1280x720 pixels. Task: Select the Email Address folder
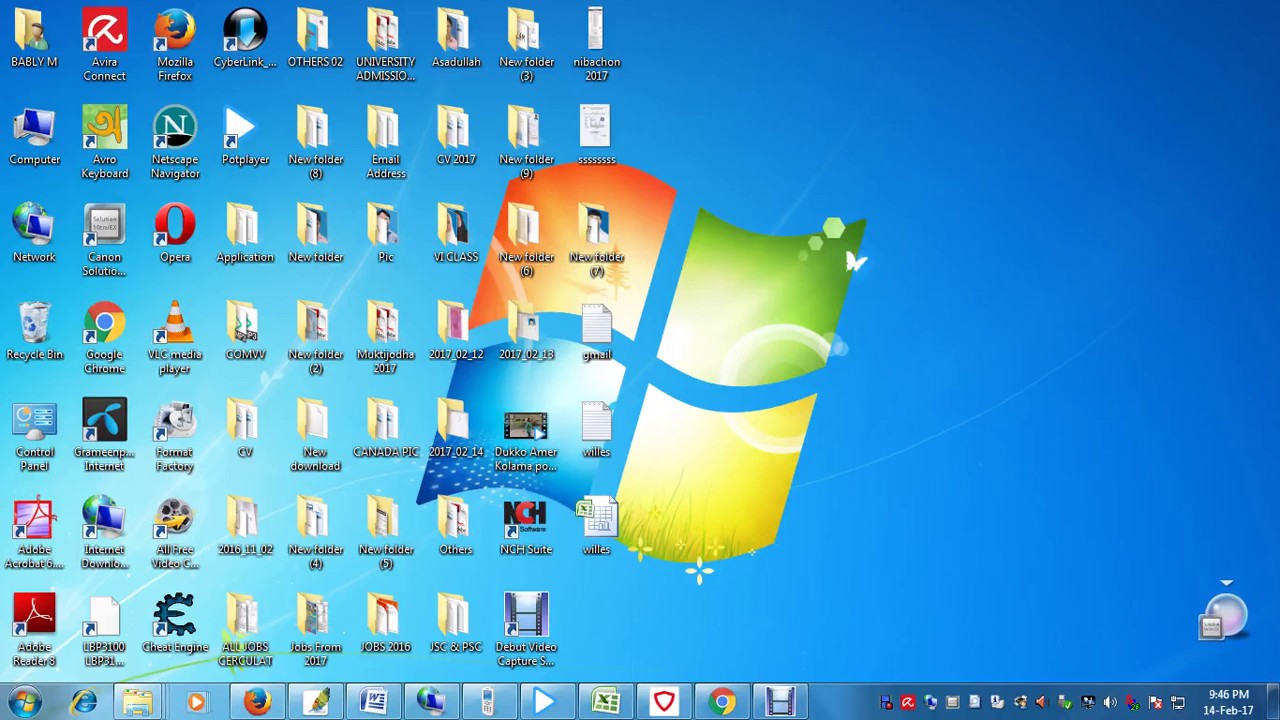[x=385, y=143]
